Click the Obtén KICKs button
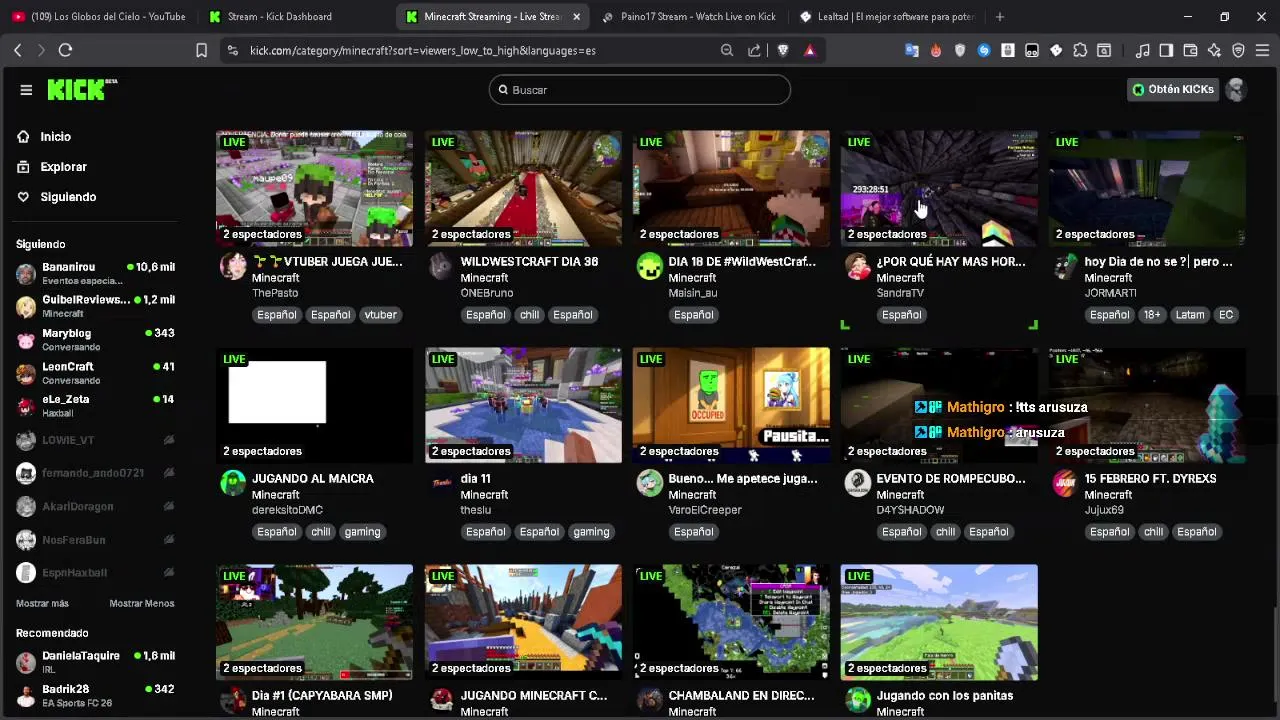The height and width of the screenshot is (720, 1280). point(1173,90)
